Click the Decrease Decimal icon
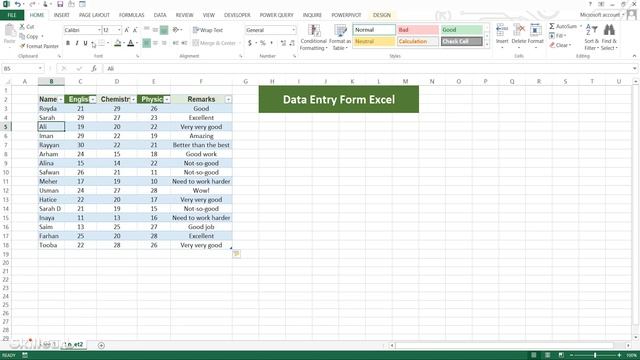The image size is (640, 360). click(292, 43)
